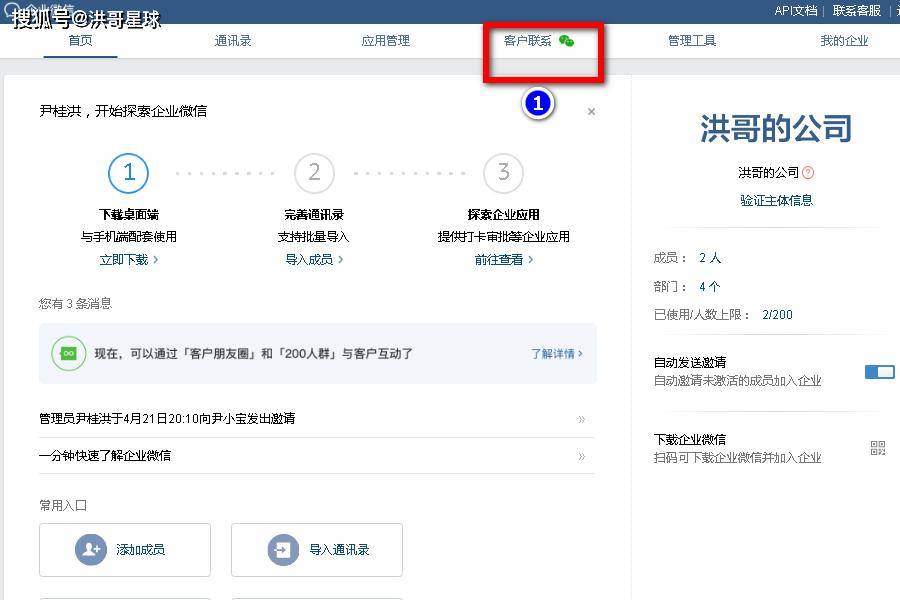Select the step 3 circle for 探索企业应用
The height and width of the screenshot is (600, 900).
[503, 173]
